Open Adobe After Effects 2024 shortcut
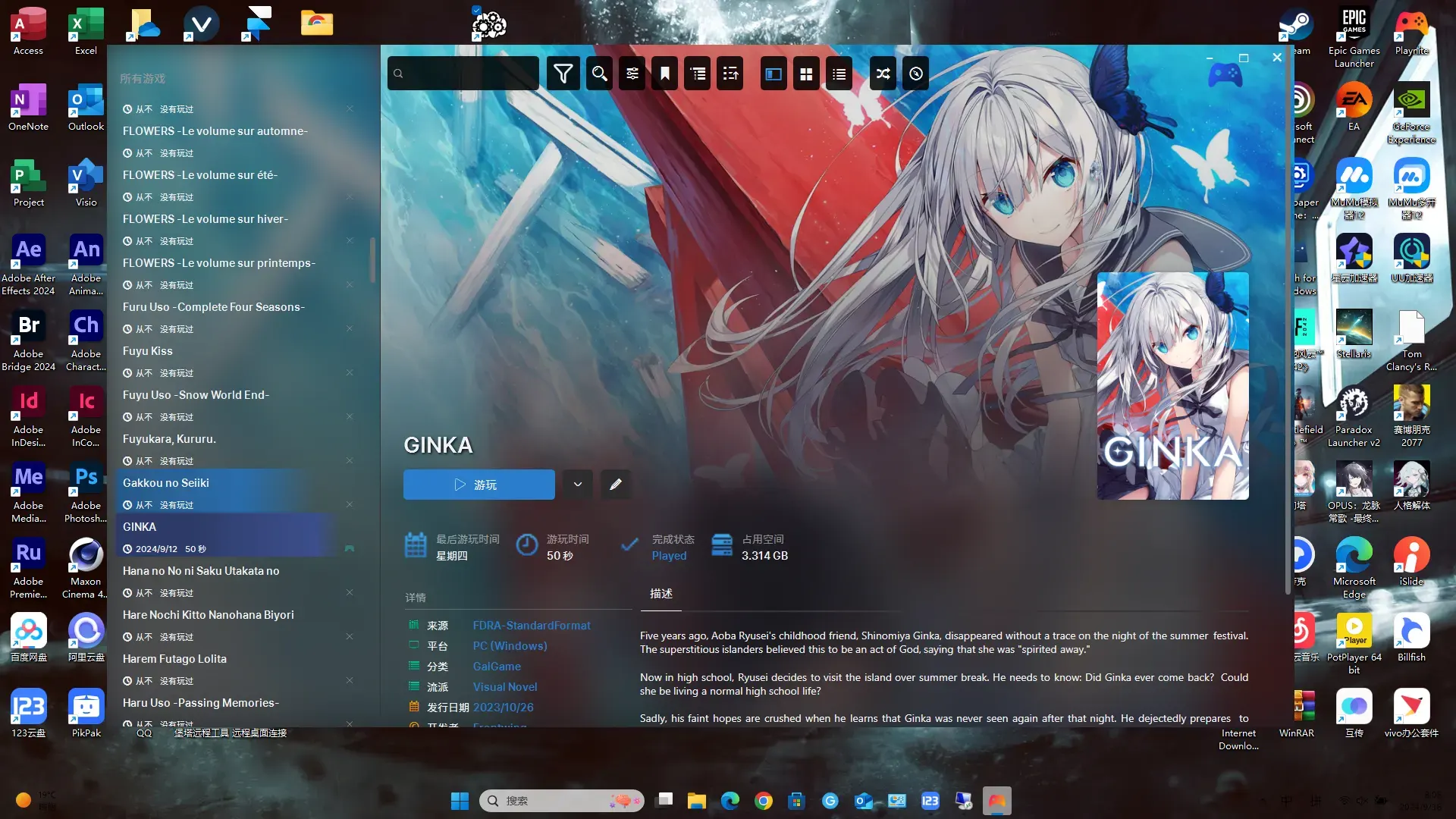This screenshot has width=1456, height=819. [x=28, y=265]
